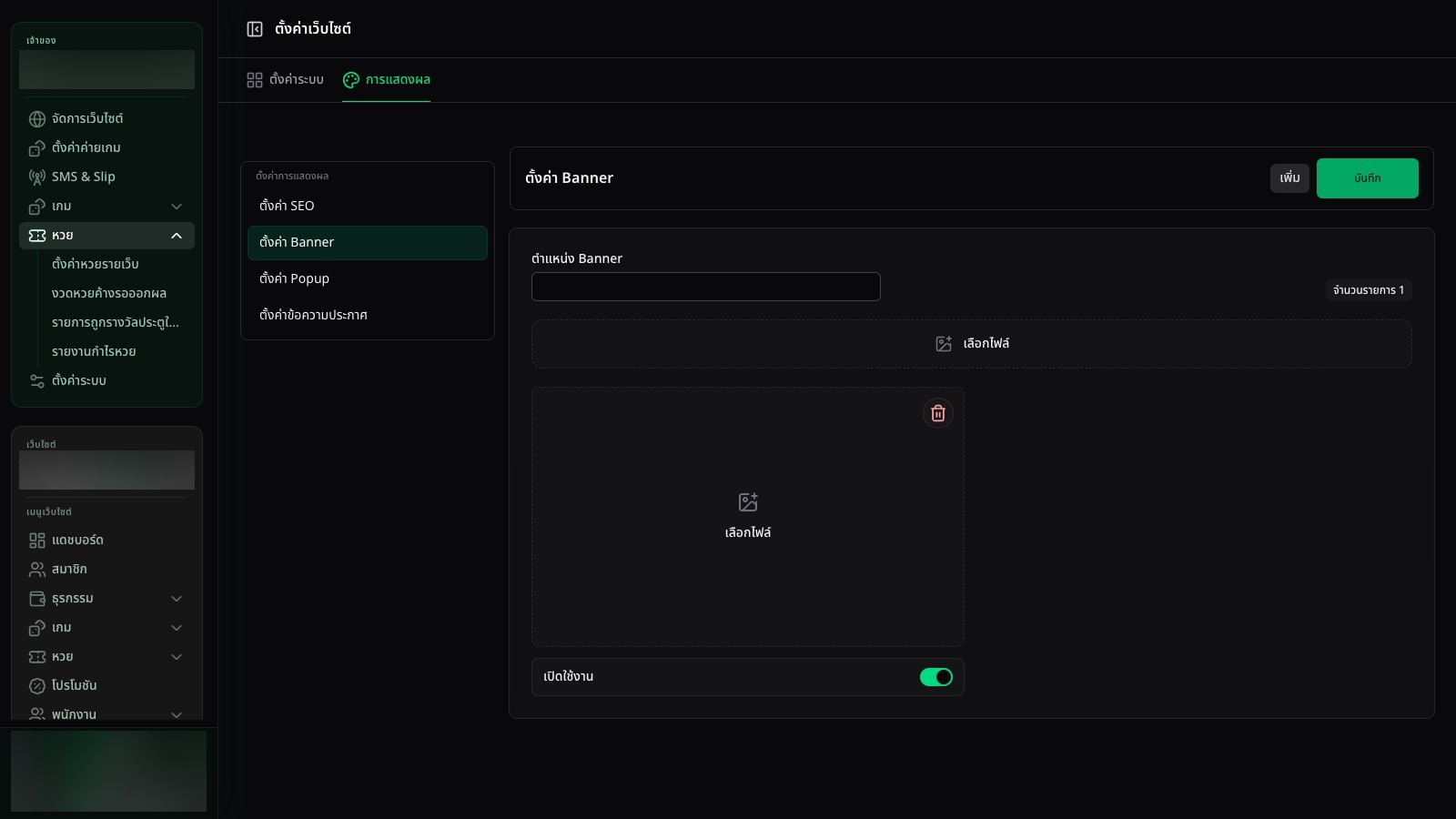Click the image icon in the banner upload box
The width and height of the screenshot is (1456, 819).
coord(748,502)
